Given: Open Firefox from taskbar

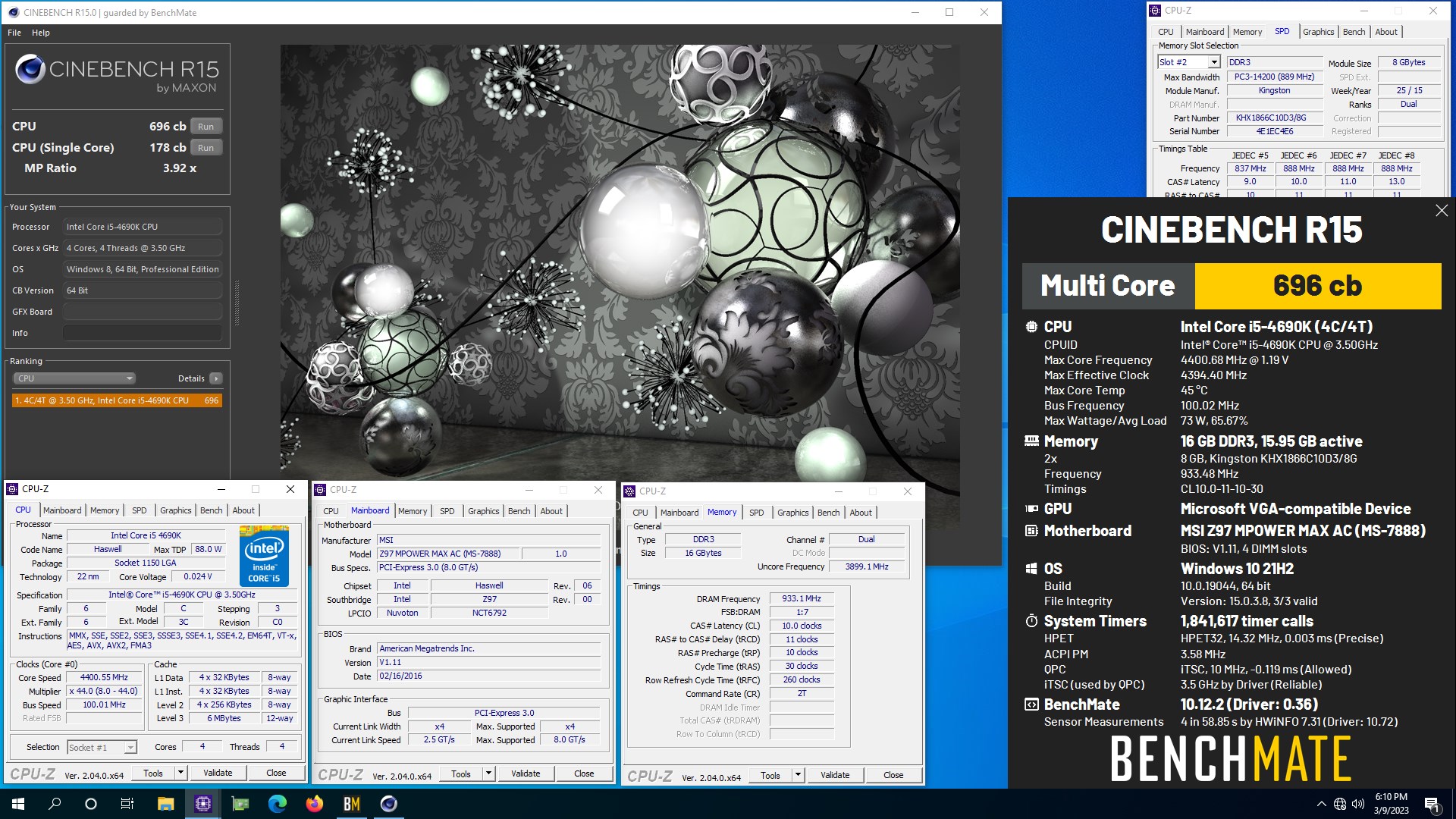Looking at the screenshot, I should [x=314, y=804].
